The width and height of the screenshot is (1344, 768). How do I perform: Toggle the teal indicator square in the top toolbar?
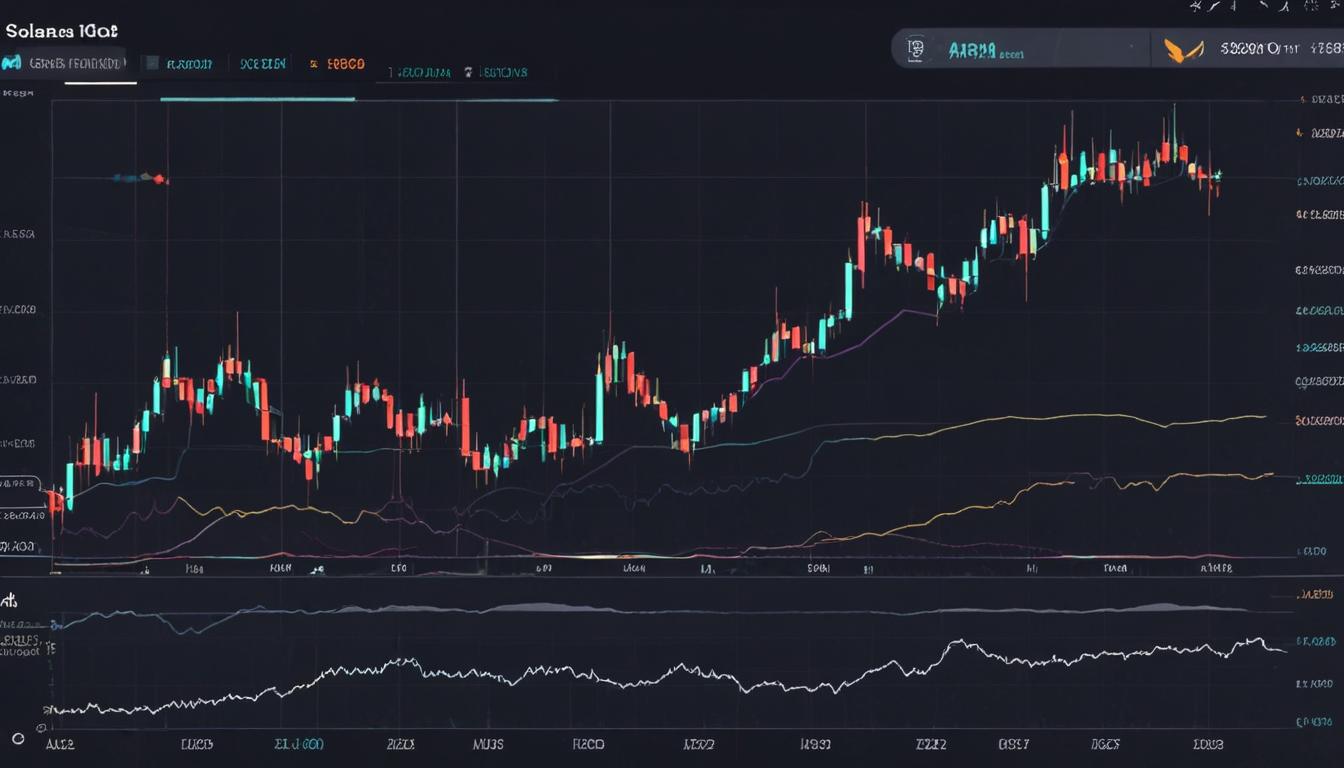click(153, 62)
